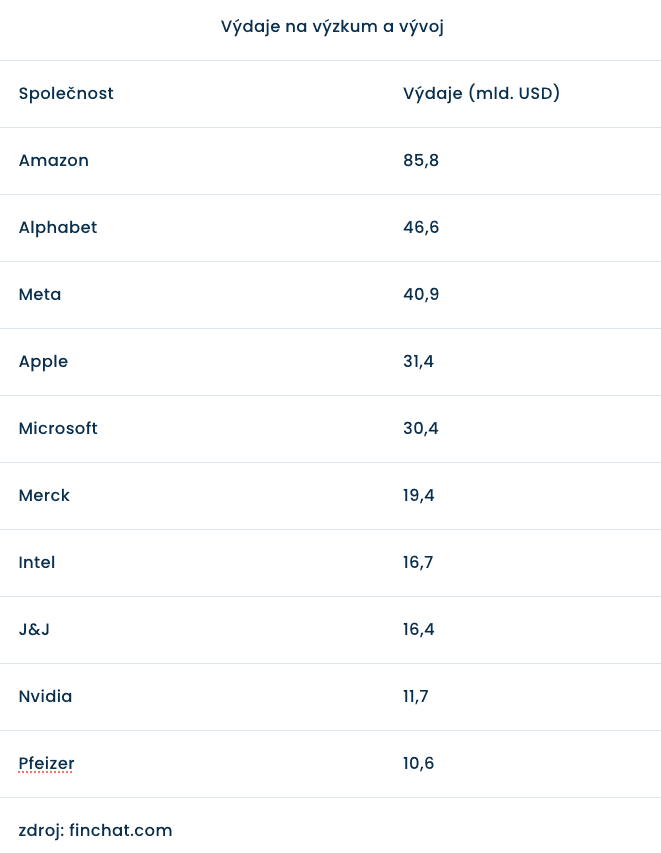661x853 pixels.
Task: Select the Microsoft company cell
Action: 58,429
